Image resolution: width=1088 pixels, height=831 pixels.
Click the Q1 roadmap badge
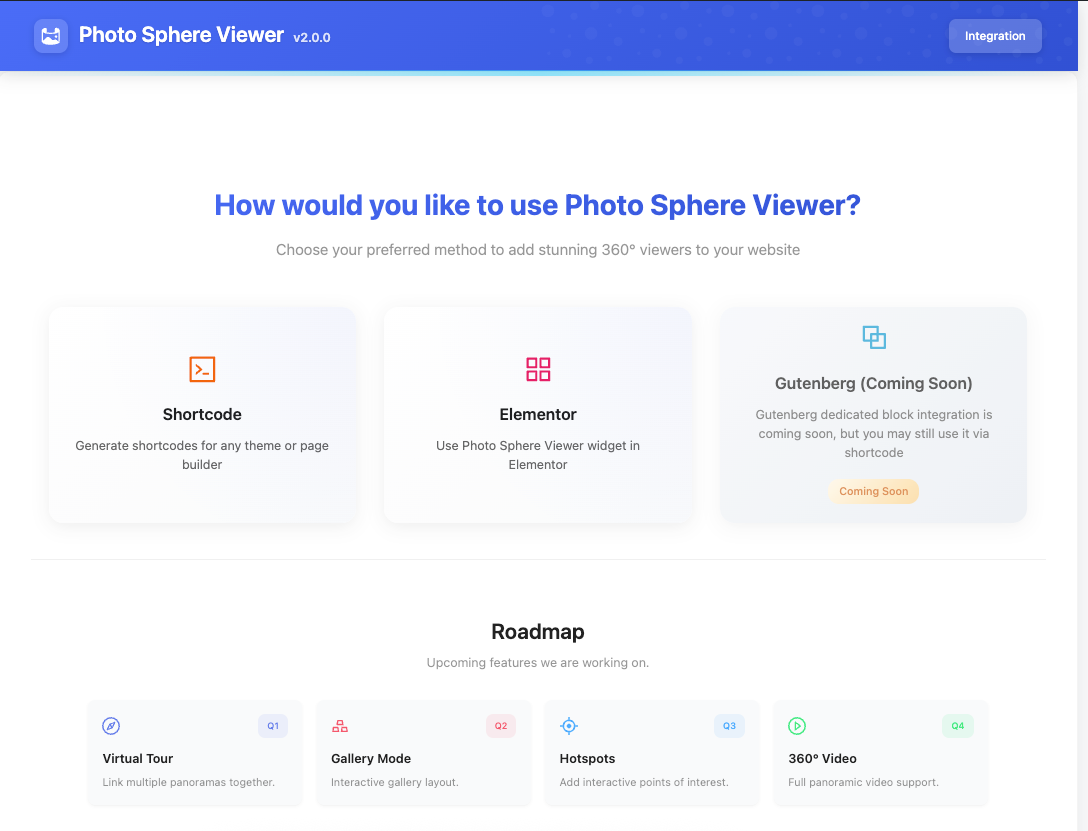(x=273, y=726)
